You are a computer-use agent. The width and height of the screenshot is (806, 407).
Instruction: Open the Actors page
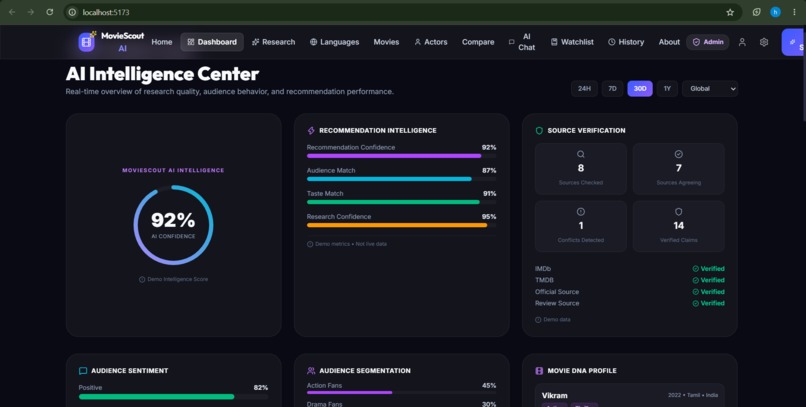coord(431,42)
